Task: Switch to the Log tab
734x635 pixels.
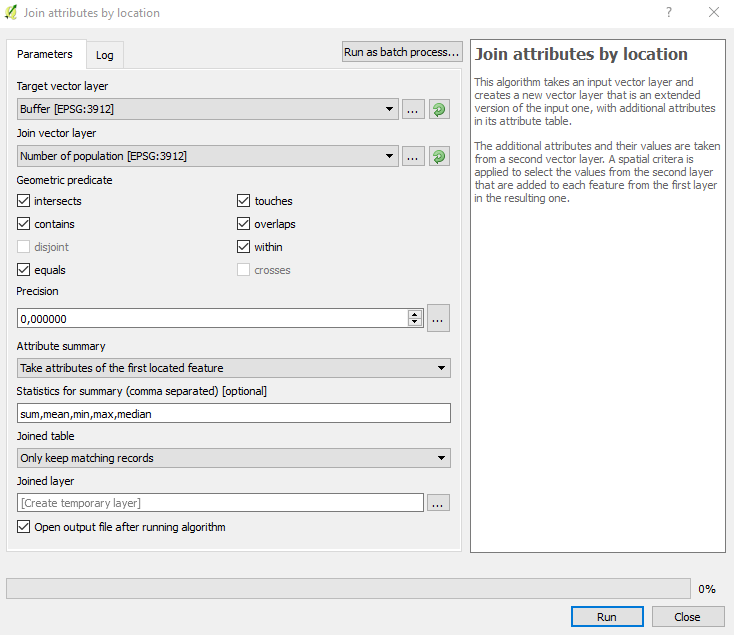Action: click(104, 54)
